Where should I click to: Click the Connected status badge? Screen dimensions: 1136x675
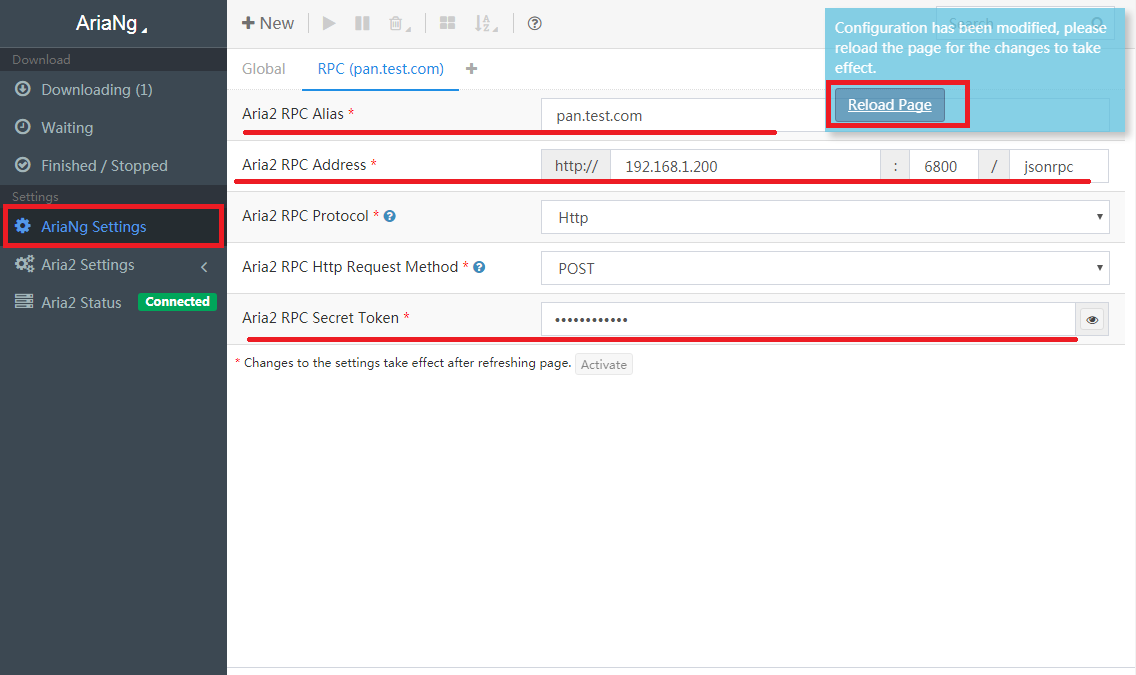point(178,302)
